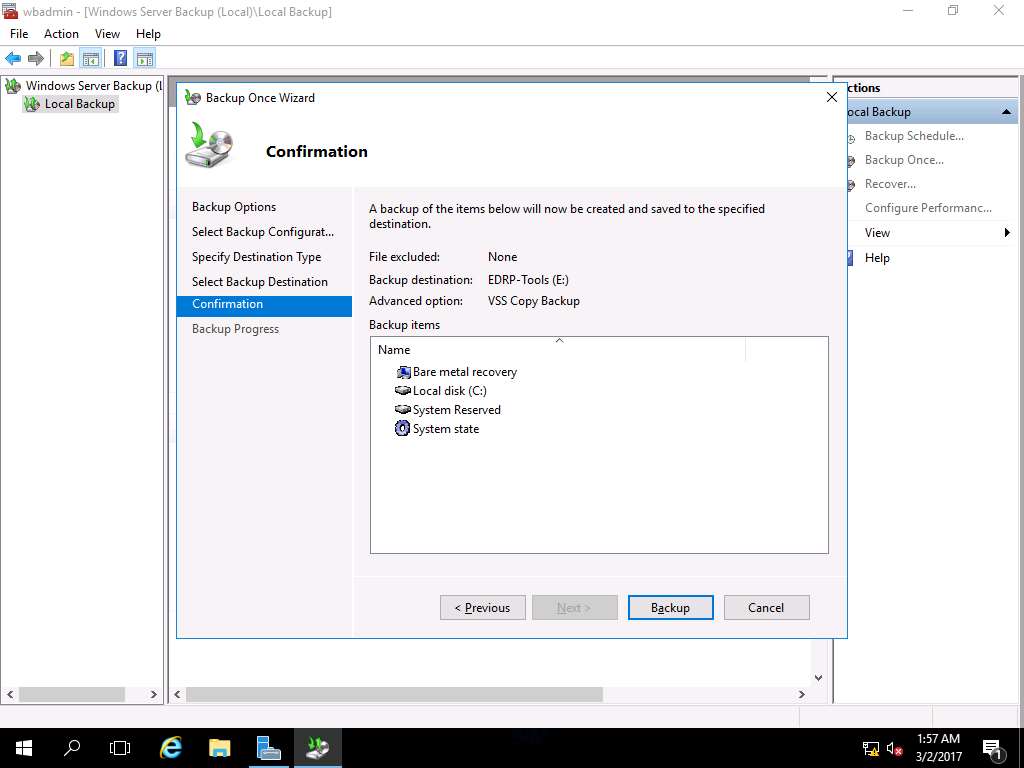Open the Windows Start menu
Screen dimensions: 1024x768
[x=24, y=748]
